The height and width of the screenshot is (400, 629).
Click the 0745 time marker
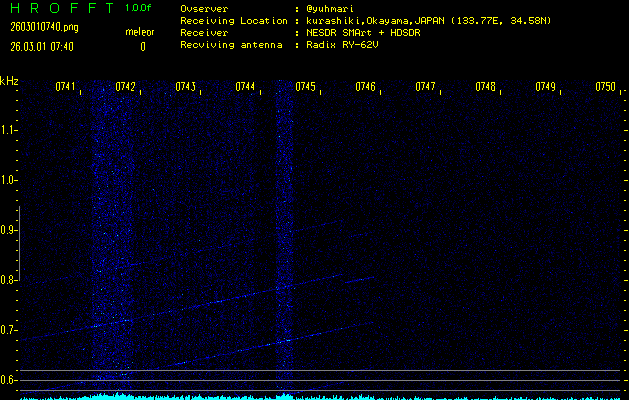click(x=305, y=87)
